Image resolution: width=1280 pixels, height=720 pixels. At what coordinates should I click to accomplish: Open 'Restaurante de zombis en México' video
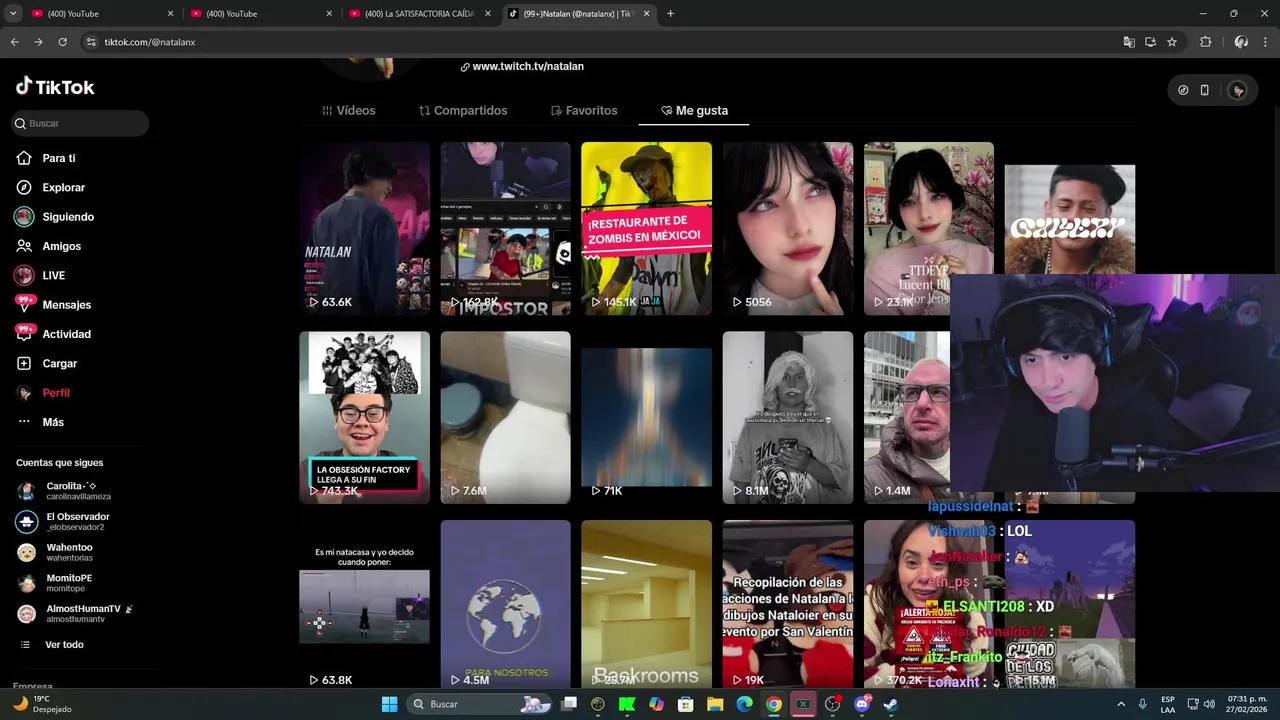pos(646,228)
